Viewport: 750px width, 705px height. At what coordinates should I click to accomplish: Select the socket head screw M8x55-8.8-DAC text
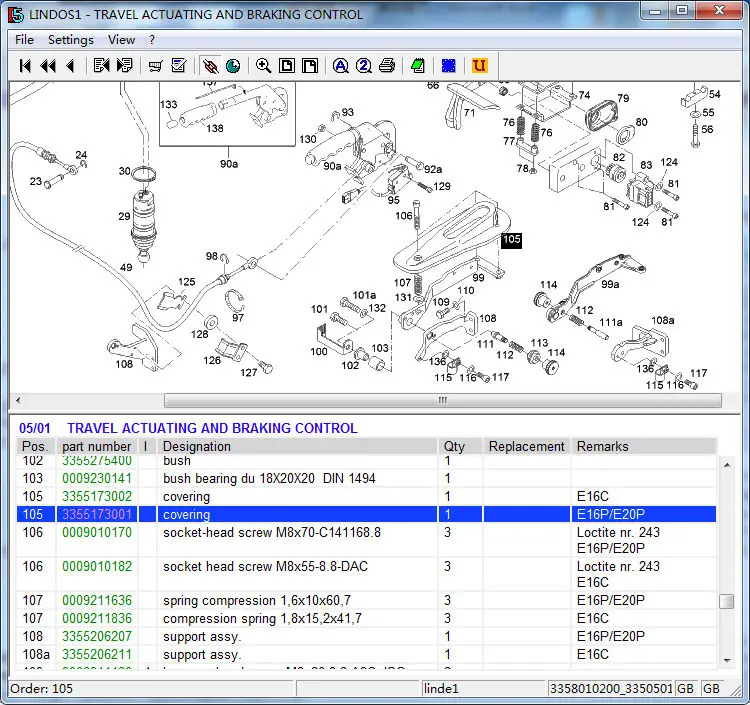[x=265, y=567]
